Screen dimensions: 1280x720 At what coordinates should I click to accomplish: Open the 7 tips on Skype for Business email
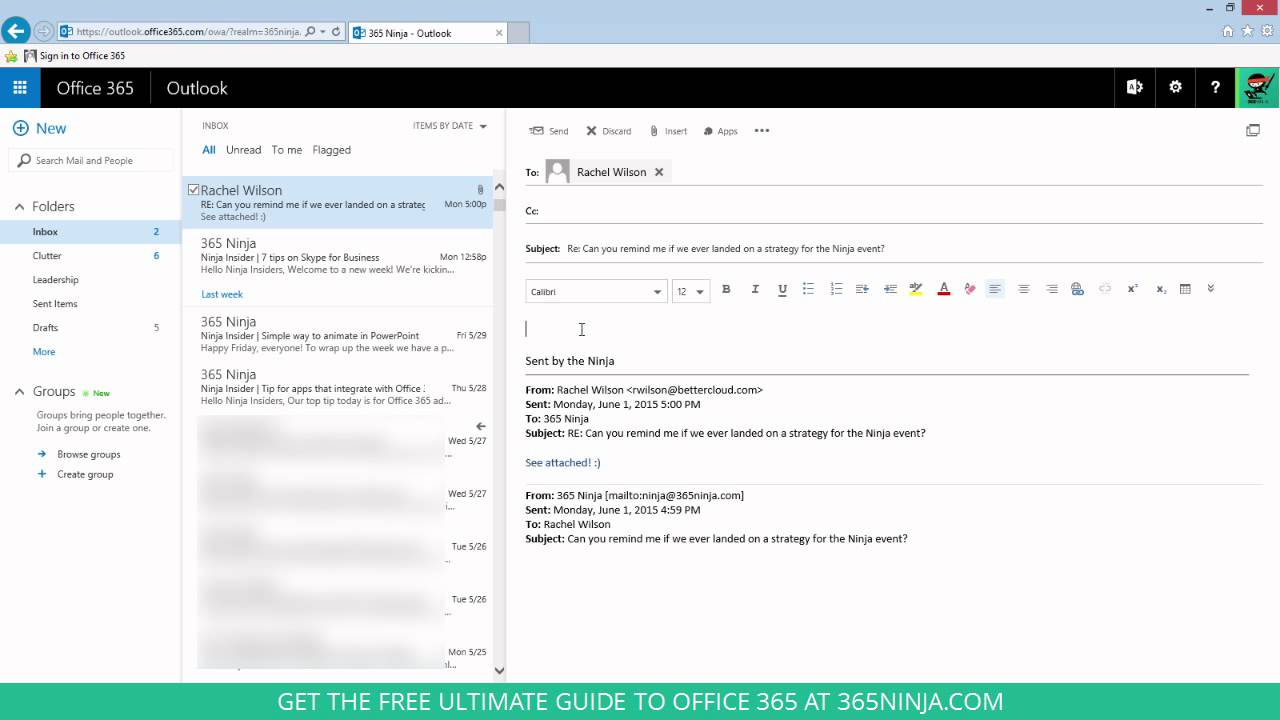pyautogui.click(x=338, y=256)
